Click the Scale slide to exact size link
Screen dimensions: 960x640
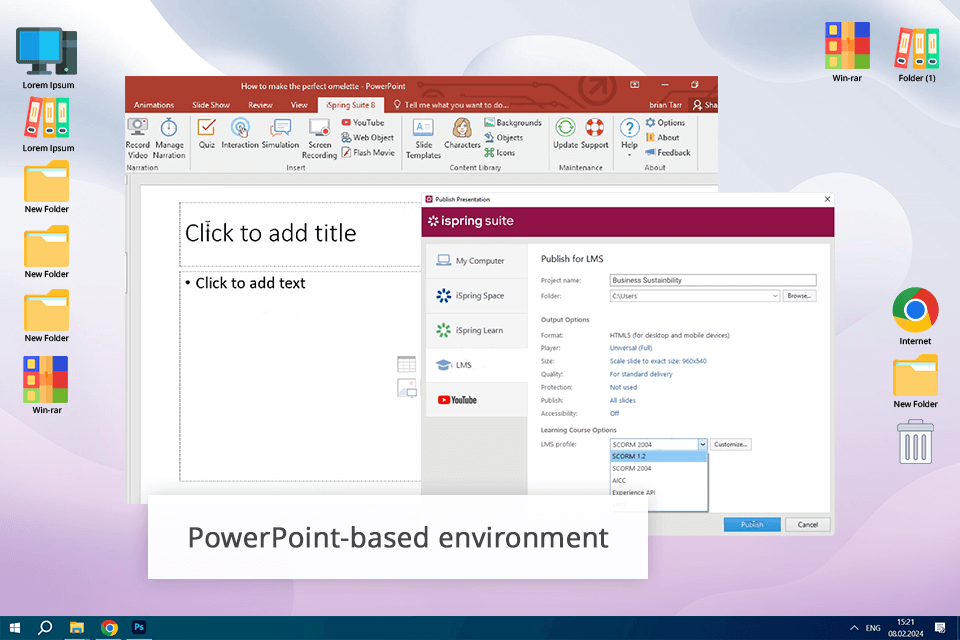click(x=658, y=361)
